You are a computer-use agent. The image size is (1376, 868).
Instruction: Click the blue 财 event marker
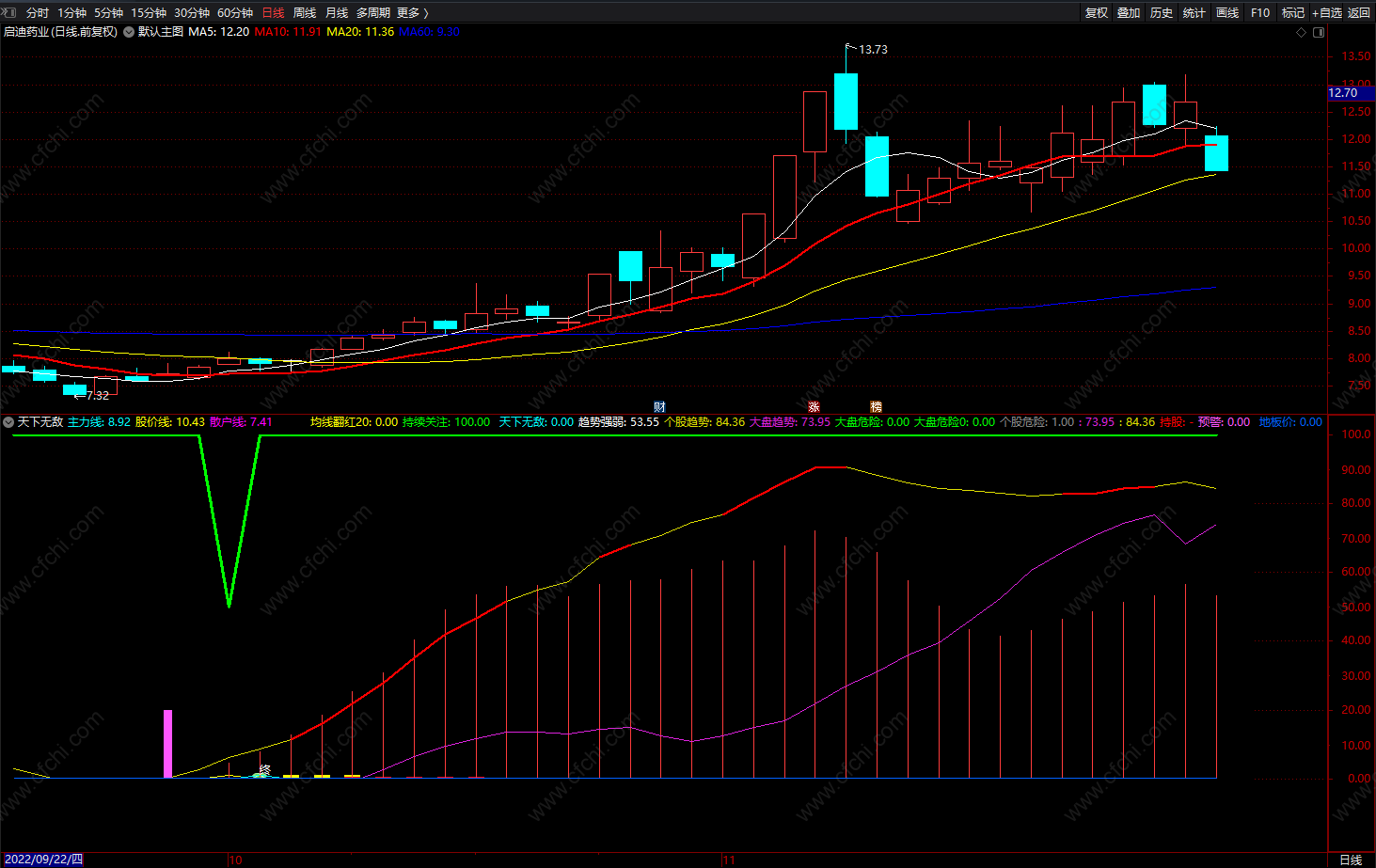659,407
